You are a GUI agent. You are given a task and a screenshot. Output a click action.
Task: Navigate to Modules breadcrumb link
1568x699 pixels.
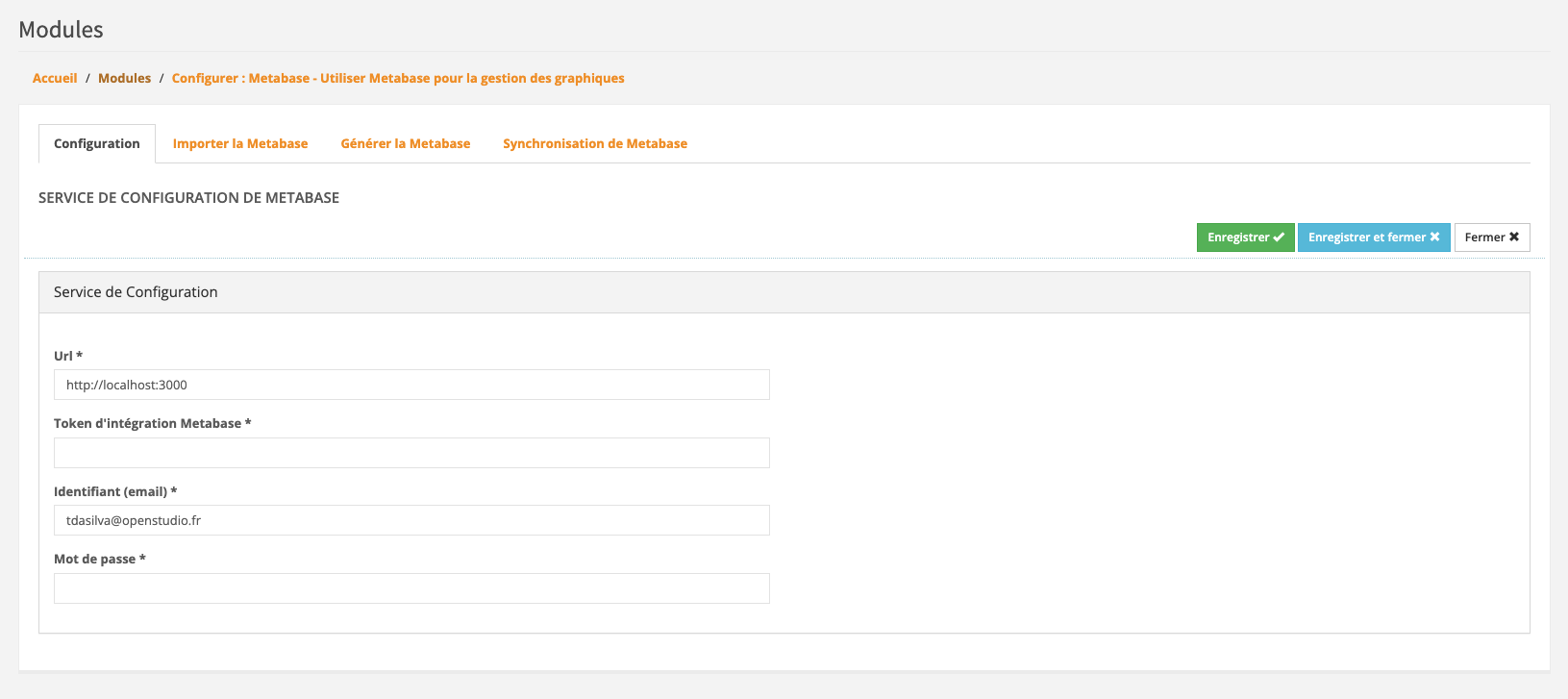124,78
